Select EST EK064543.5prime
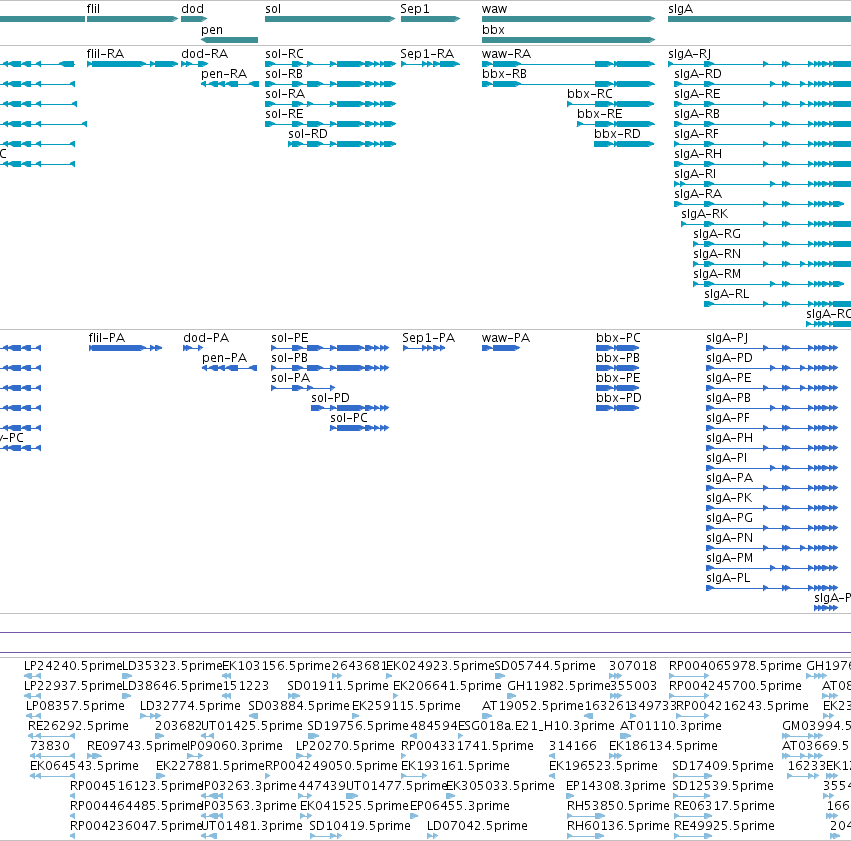This screenshot has width=851, height=841. coord(85,766)
